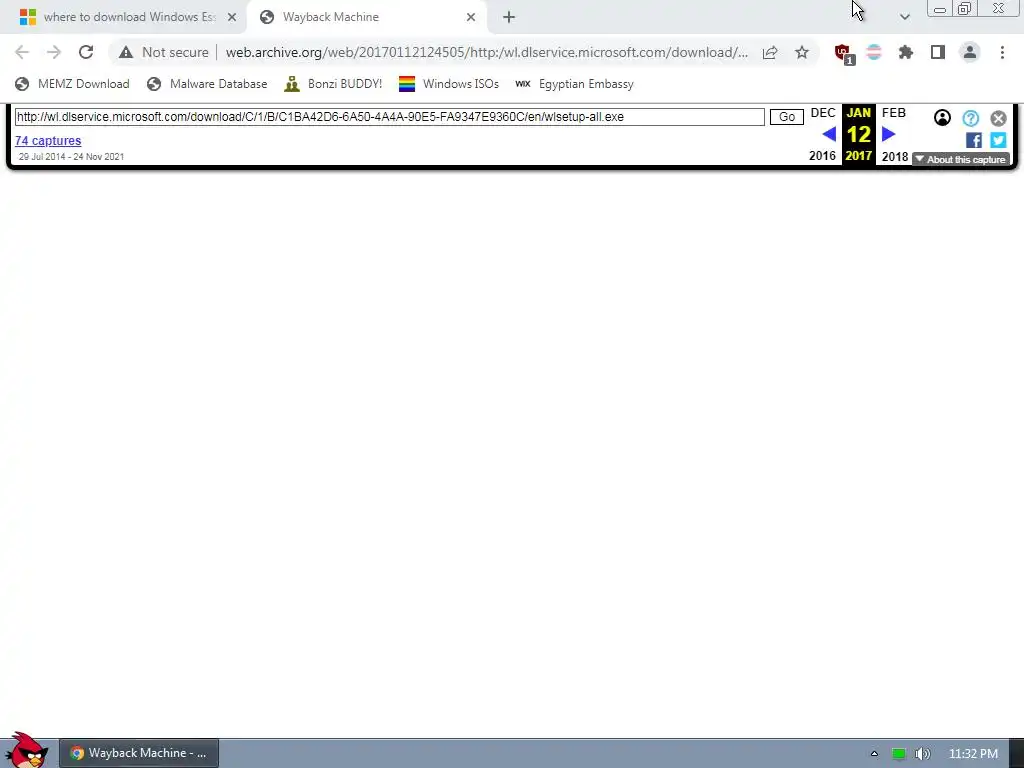This screenshot has height=768, width=1024.
Task: Share this page icon
Action: point(770,52)
